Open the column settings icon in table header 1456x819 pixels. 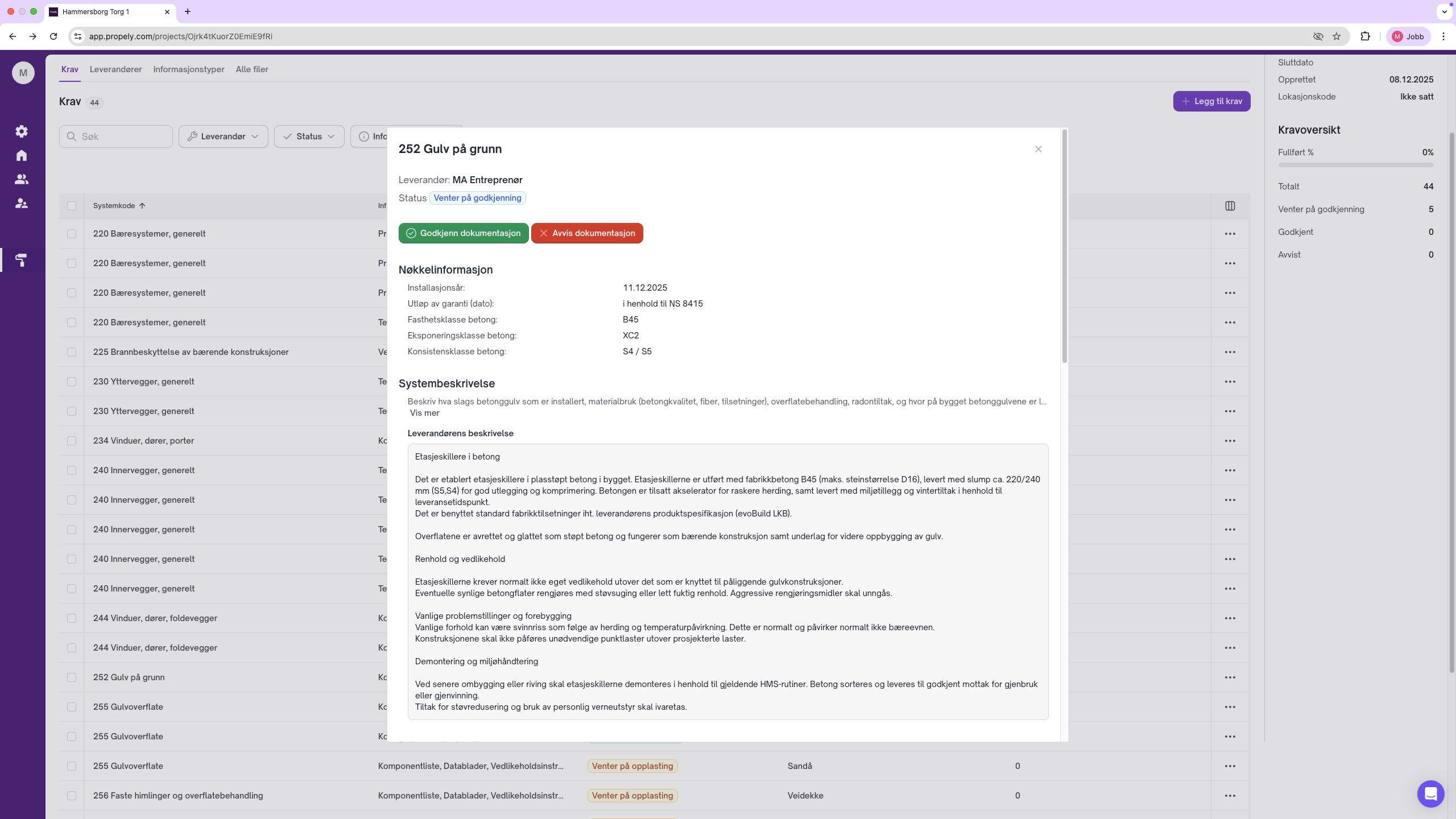click(x=1230, y=206)
